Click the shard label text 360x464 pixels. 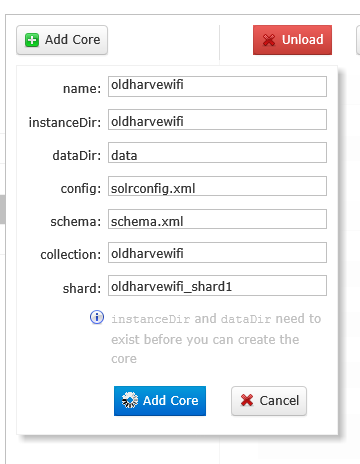pos(82,288)
